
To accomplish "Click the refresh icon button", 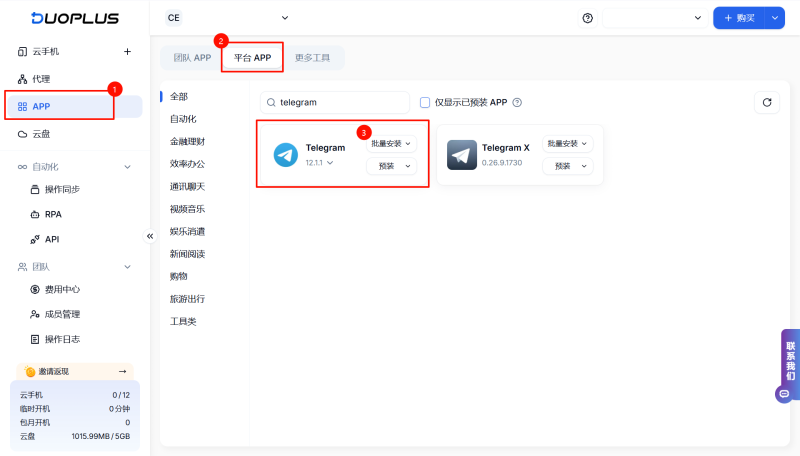I will pos(766,102).
